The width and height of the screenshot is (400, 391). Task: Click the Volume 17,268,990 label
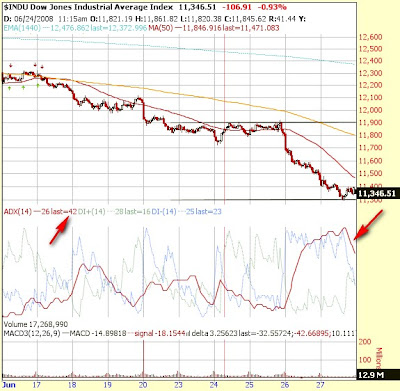pos(36,324)
